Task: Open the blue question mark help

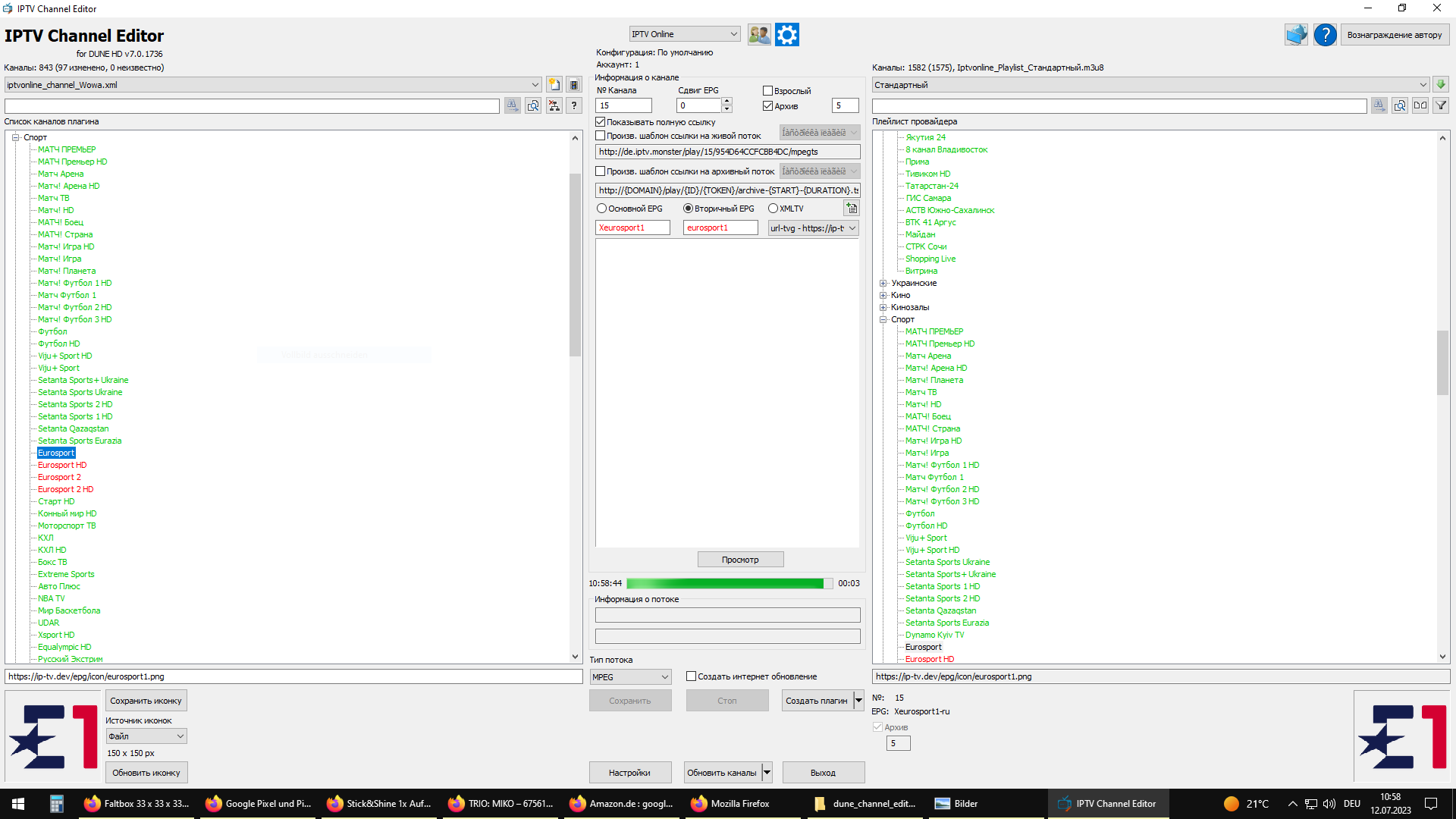Action: pyautogui.click(x=1325, y=34)
